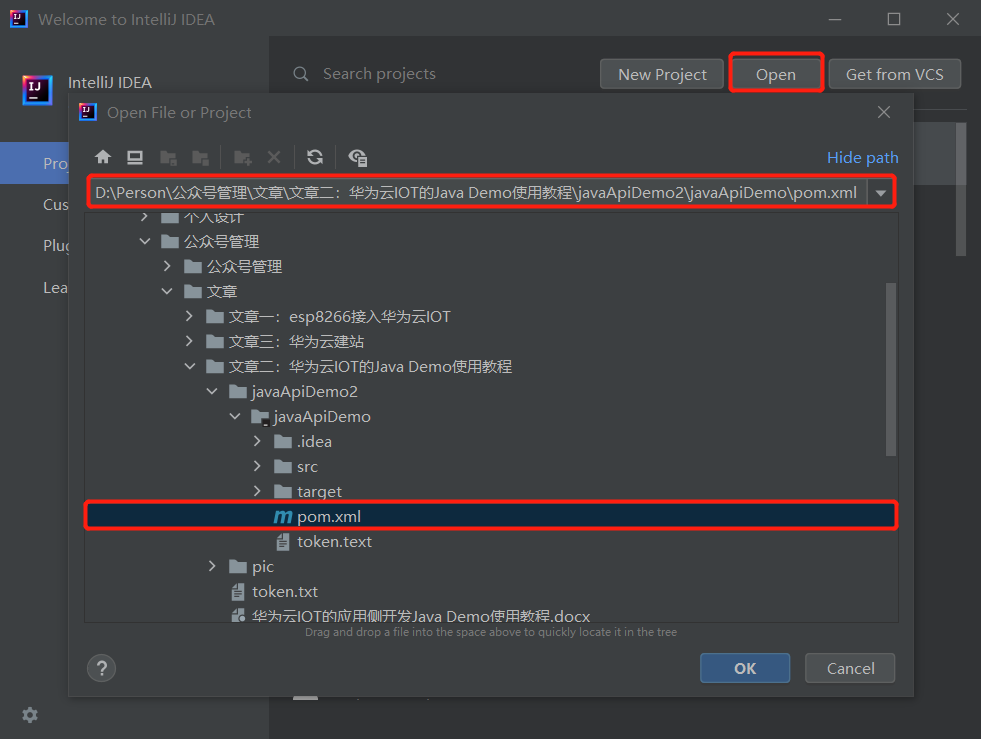Refresh the file tree
Screen dimensions: 981x739
pos(315,157)
